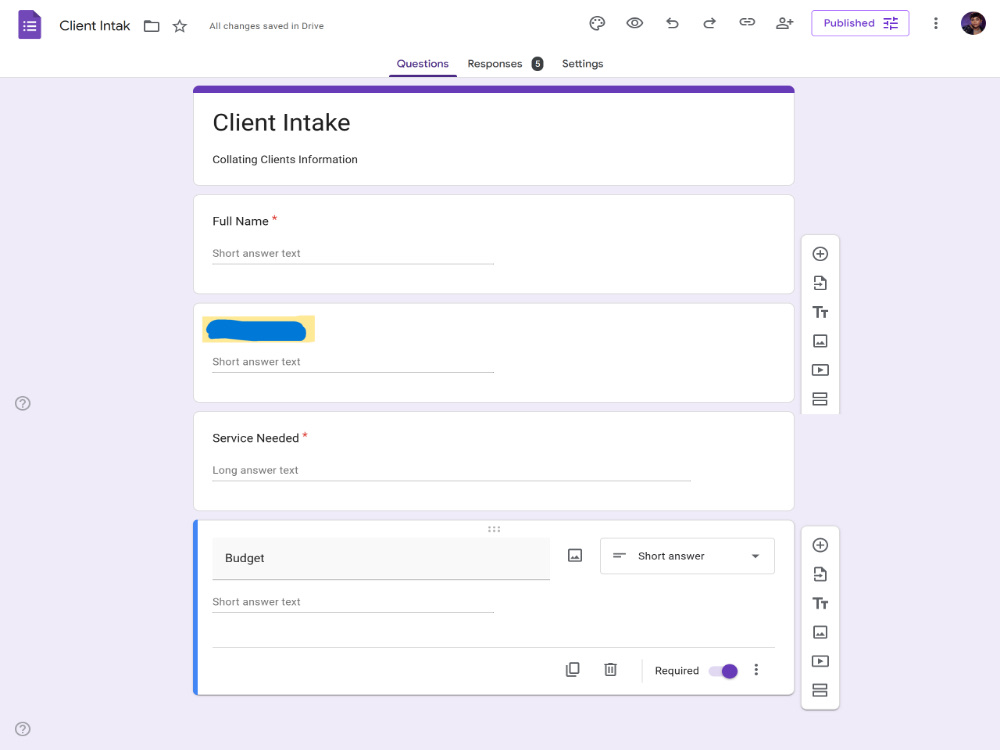
Task: Redo the last change
Action: tap(709, 24)
